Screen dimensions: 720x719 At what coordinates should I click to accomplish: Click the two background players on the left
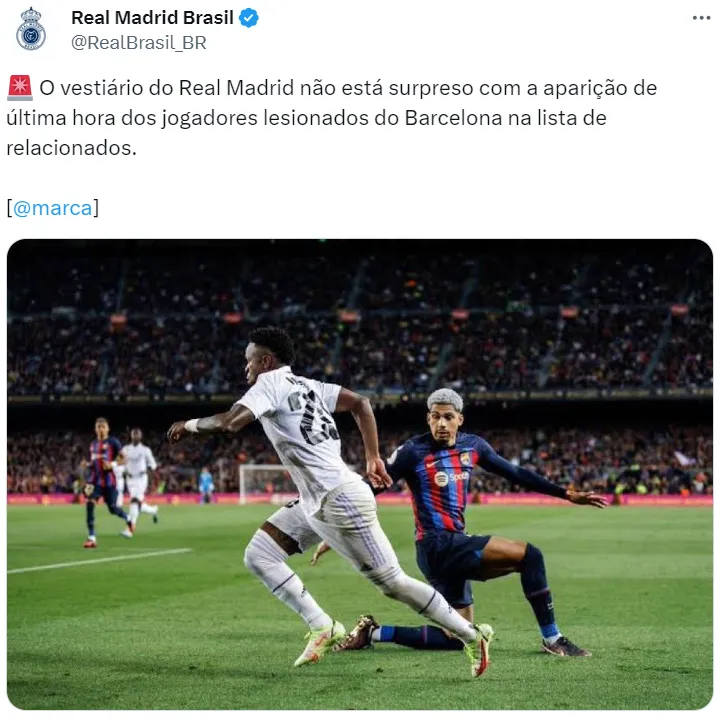[120, 482]
